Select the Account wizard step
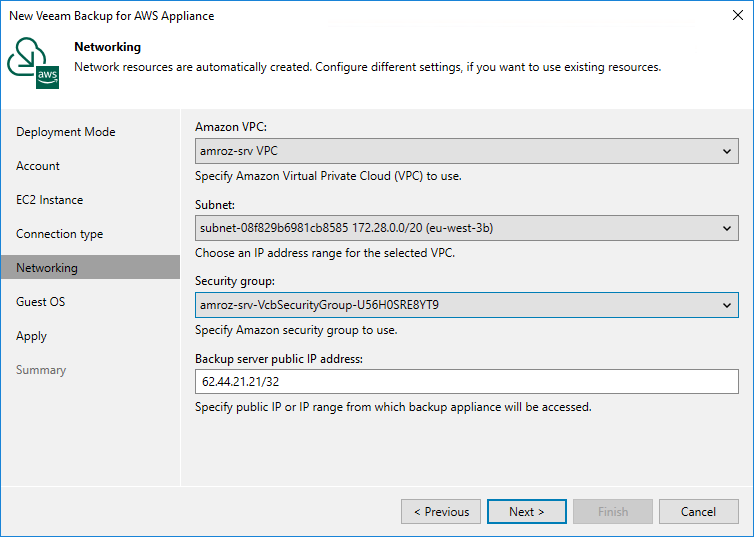The height and width of the screenshot is (537, 754). click(x=38, y=166)
